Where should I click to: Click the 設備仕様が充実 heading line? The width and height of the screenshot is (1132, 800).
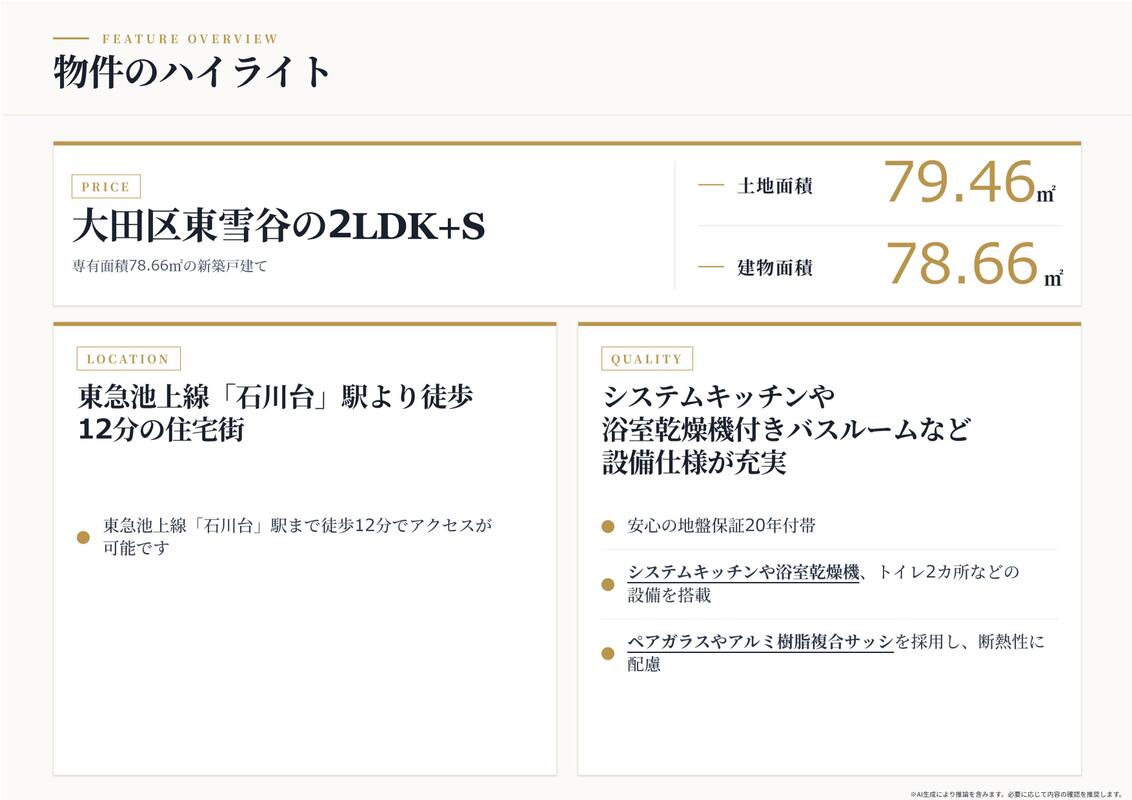[694, 463]
